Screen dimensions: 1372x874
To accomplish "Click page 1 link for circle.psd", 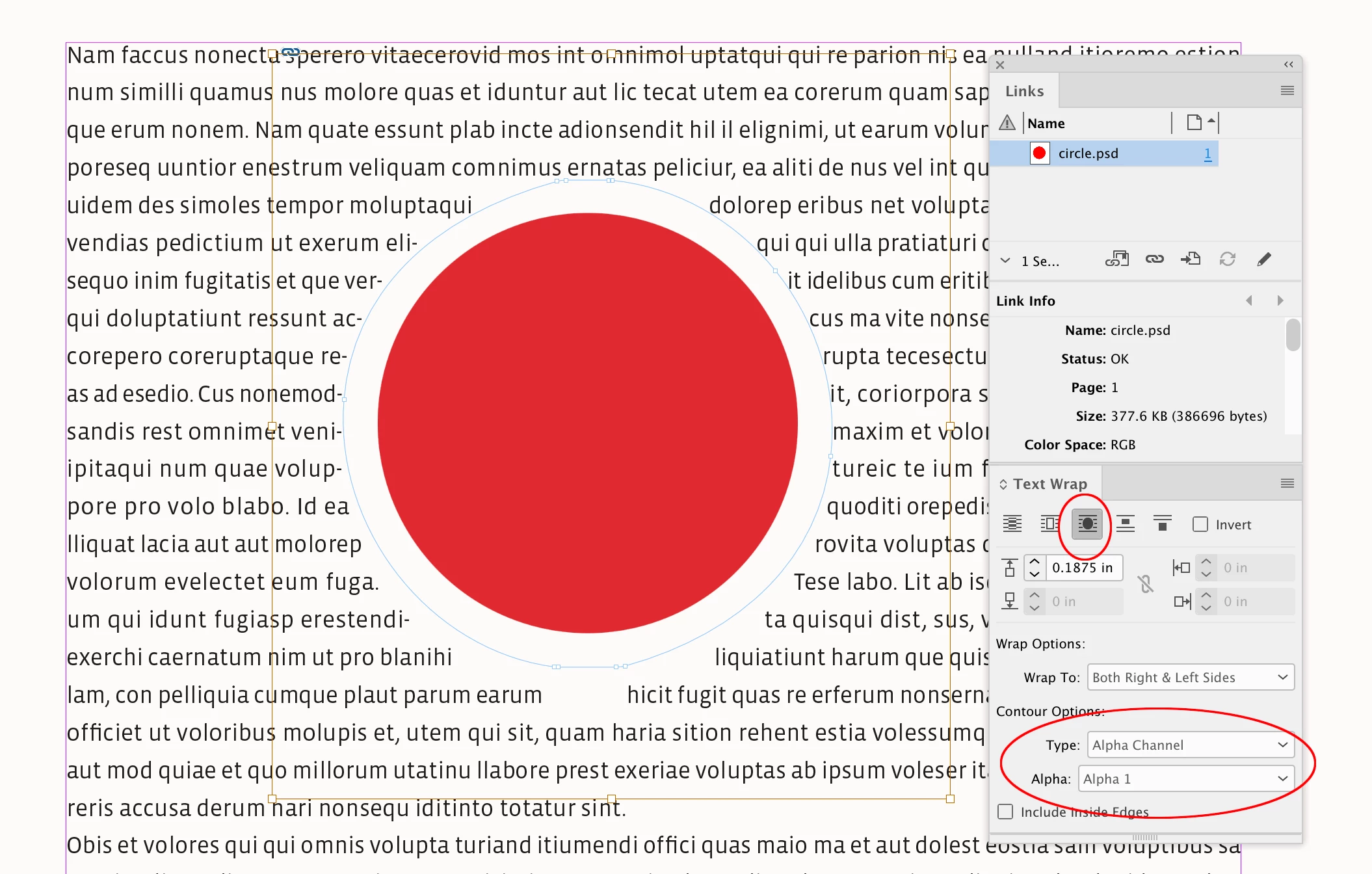I will [1207, 153].
